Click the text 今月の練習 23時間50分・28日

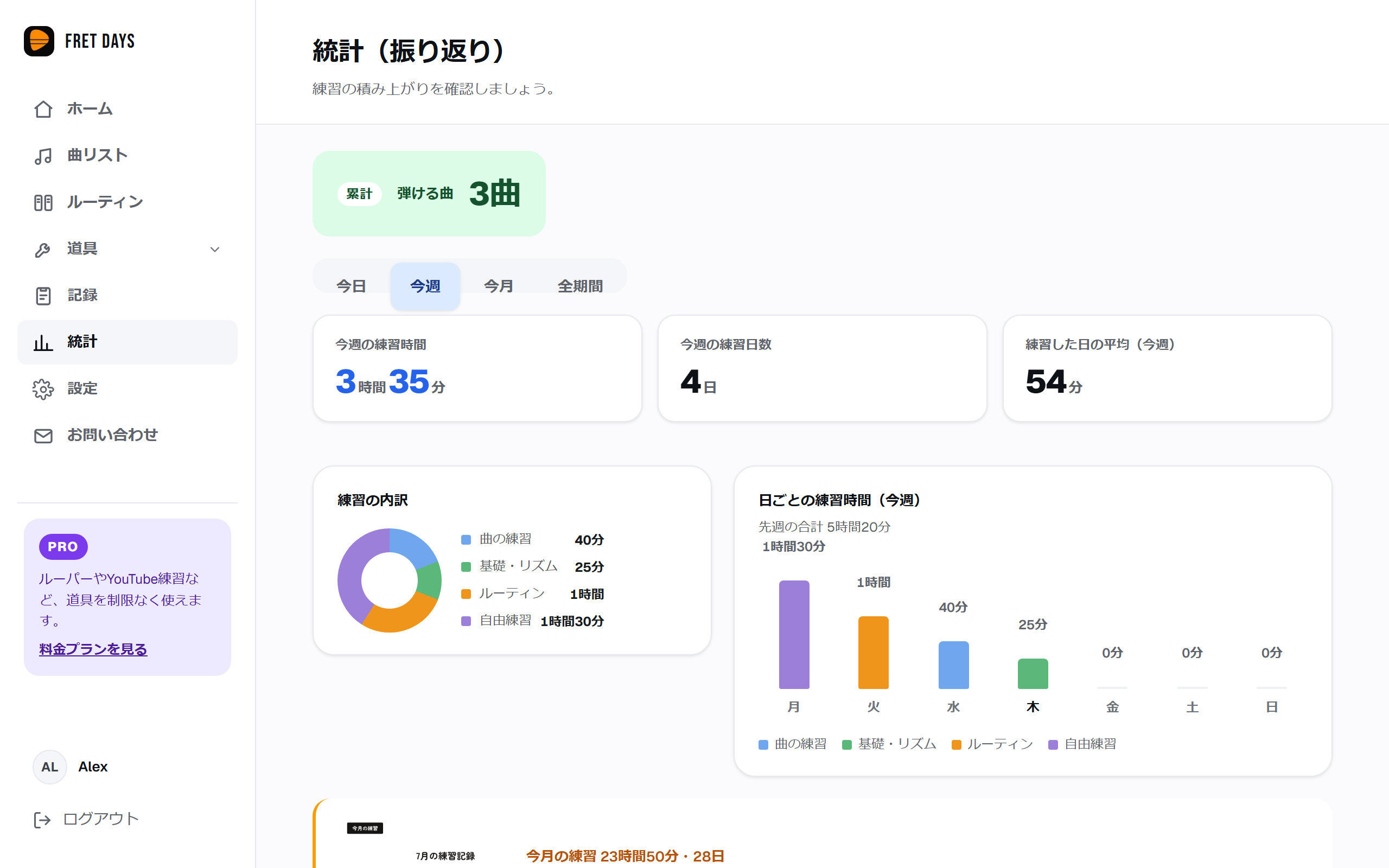(625, 856)
